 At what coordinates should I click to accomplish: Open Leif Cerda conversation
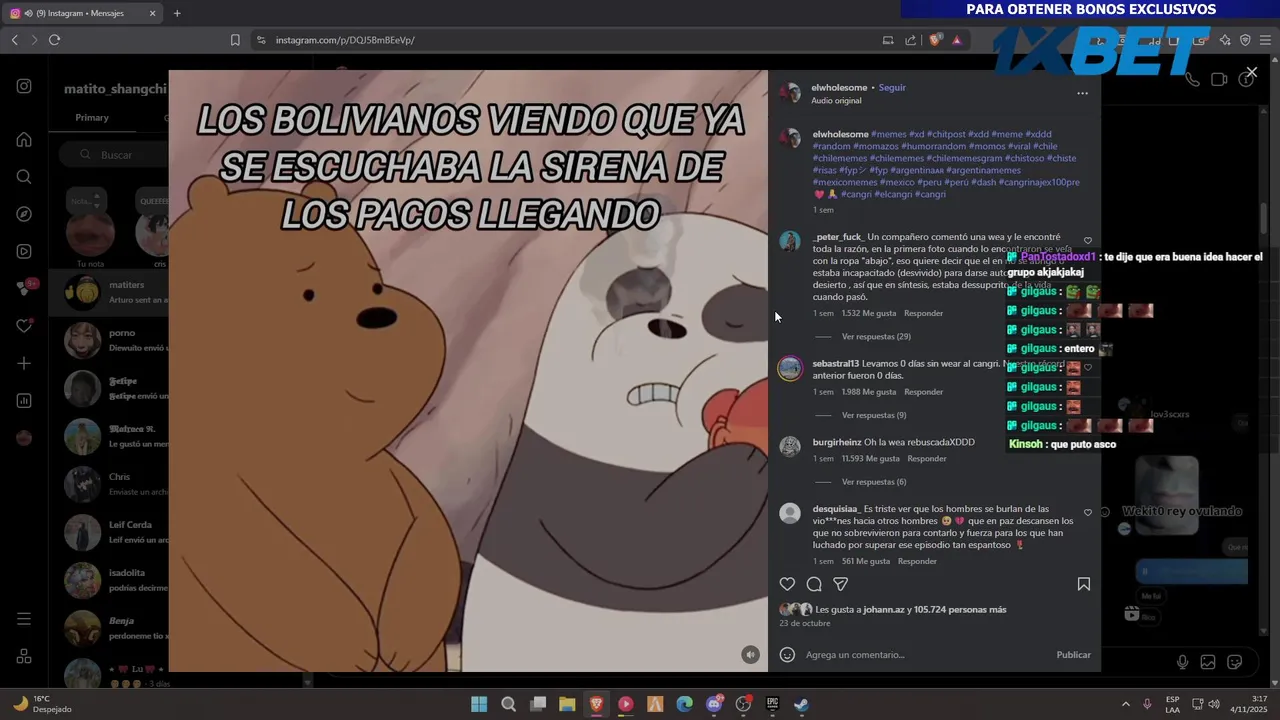[x=108, y=532]
